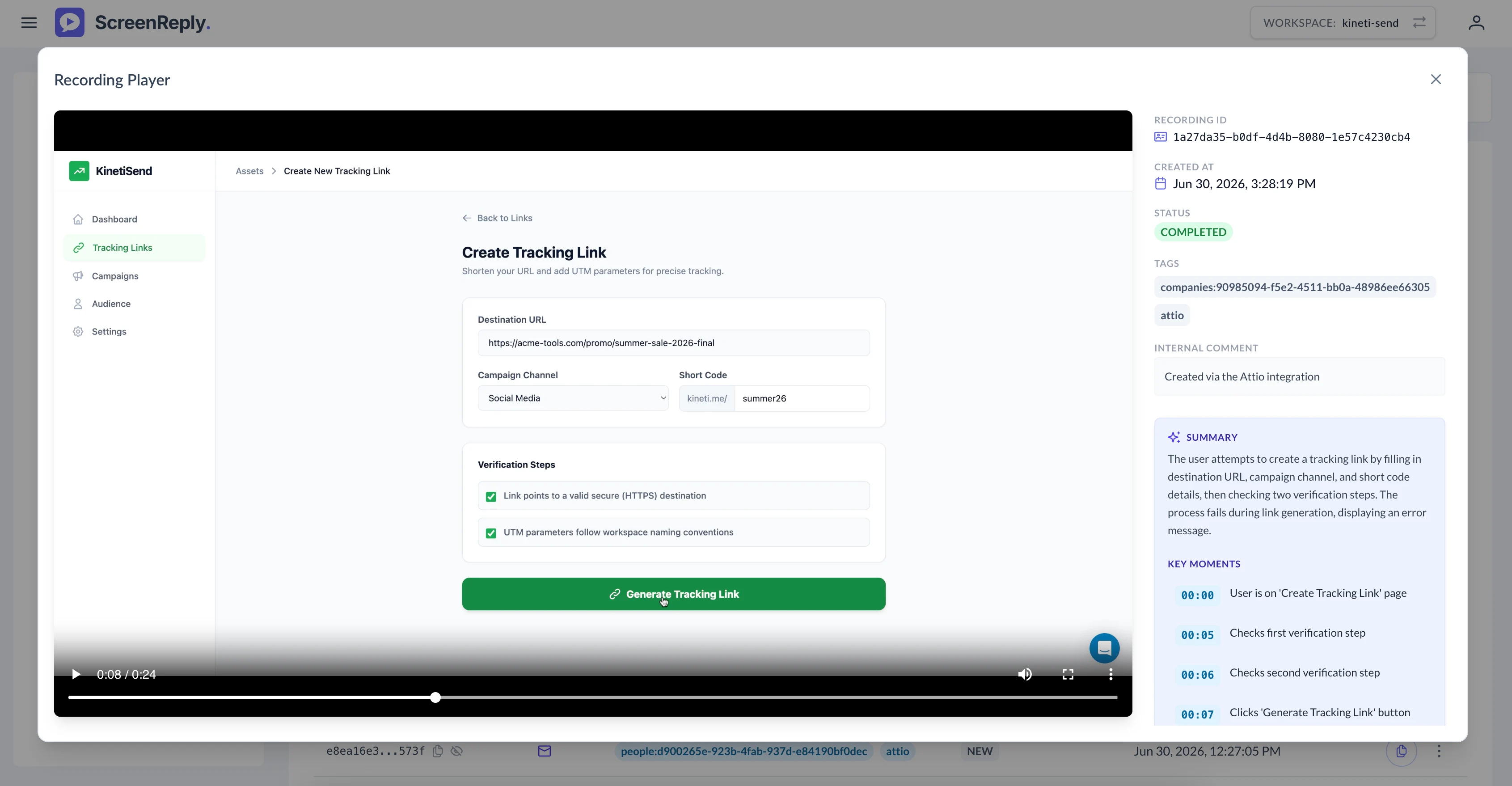1512x786 pixels.
Task: Jump to key moment 00:05
Action: click(x=1197, y=635)
